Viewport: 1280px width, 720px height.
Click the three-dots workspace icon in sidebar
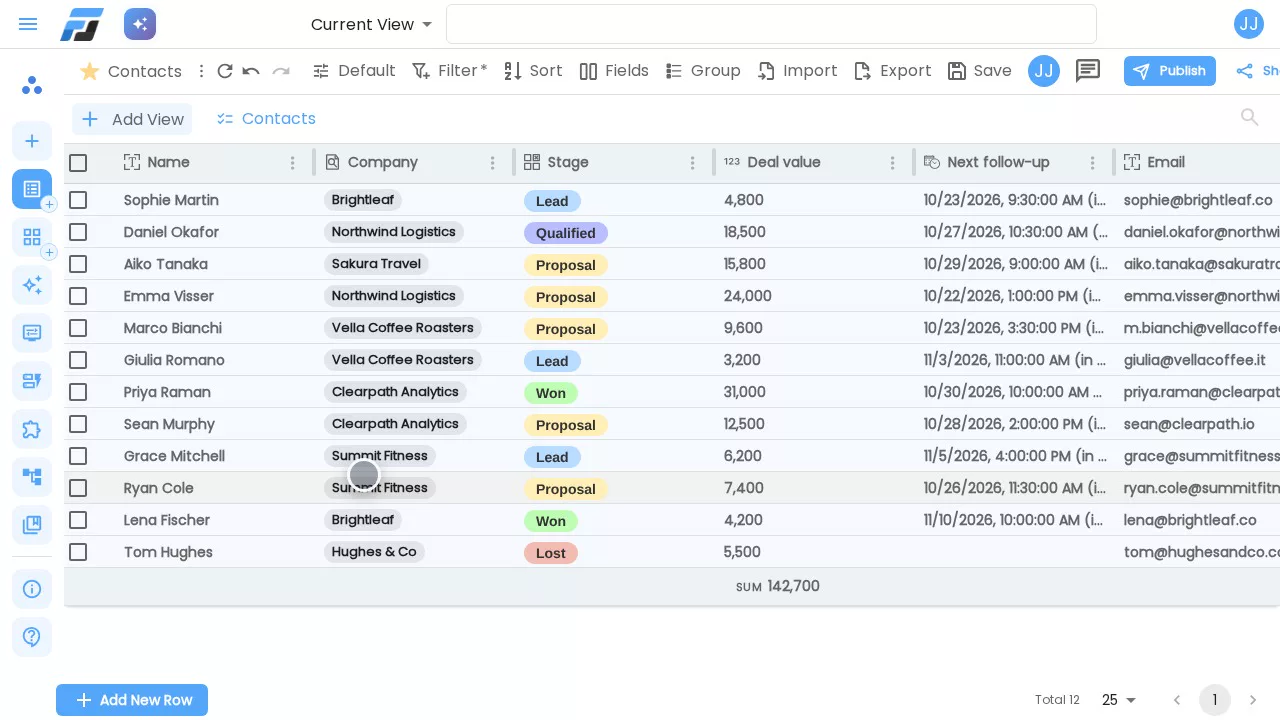coord(32,85)
